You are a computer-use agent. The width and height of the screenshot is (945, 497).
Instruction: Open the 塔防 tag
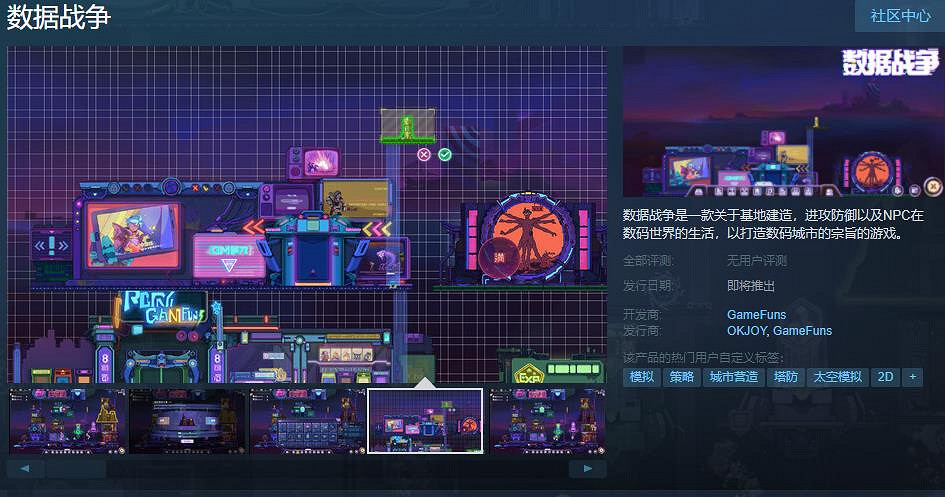(785, 377)
